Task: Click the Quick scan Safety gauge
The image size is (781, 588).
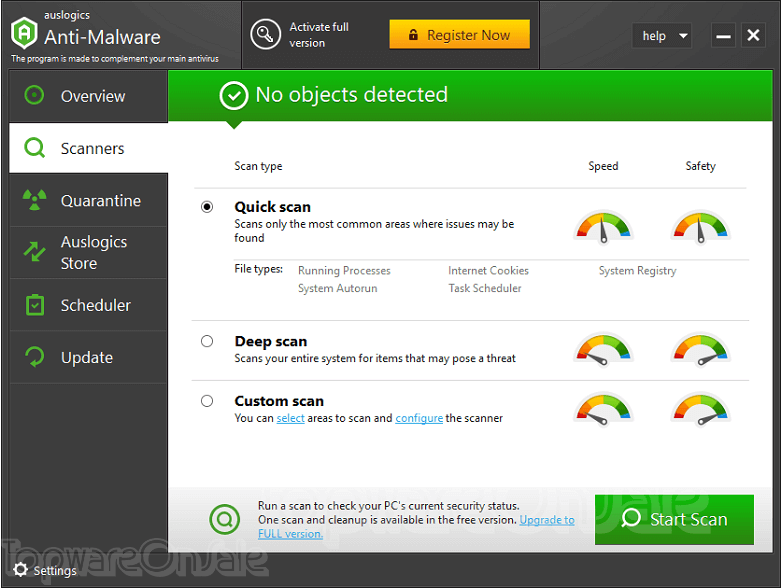Action: (700, 227)
